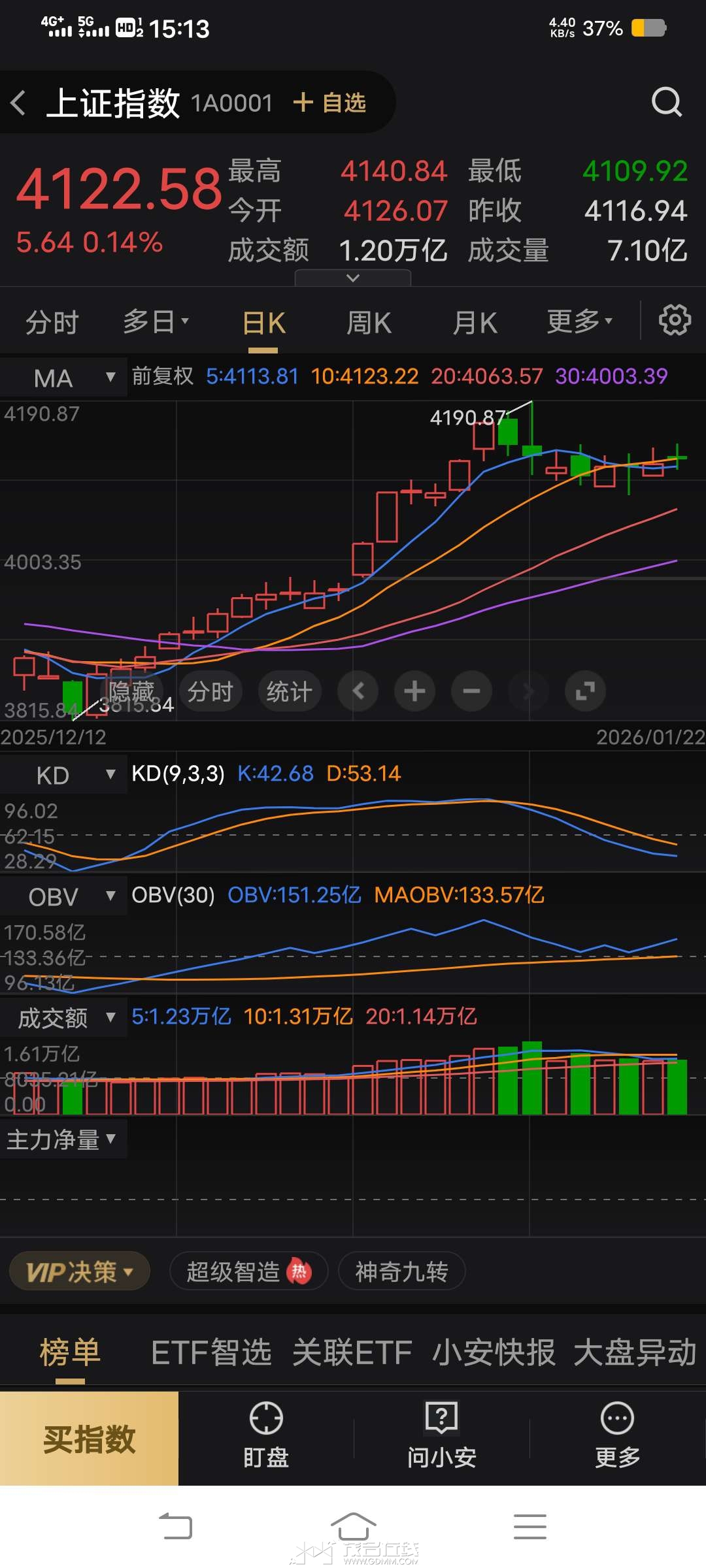Zoom in the chart with plus button
Viewport: 706px width, 1568px height.
click(x=414, y=691)
